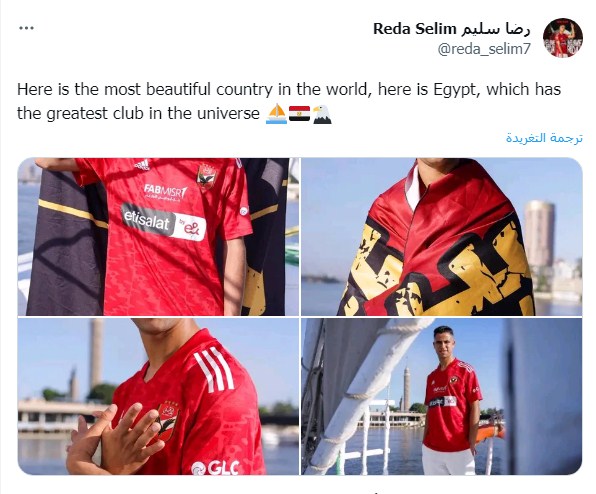Image resolution: width=596 pixels, height=494 pixels.
Task: Click the tweet text about Egypt
Action: [289, 101]
